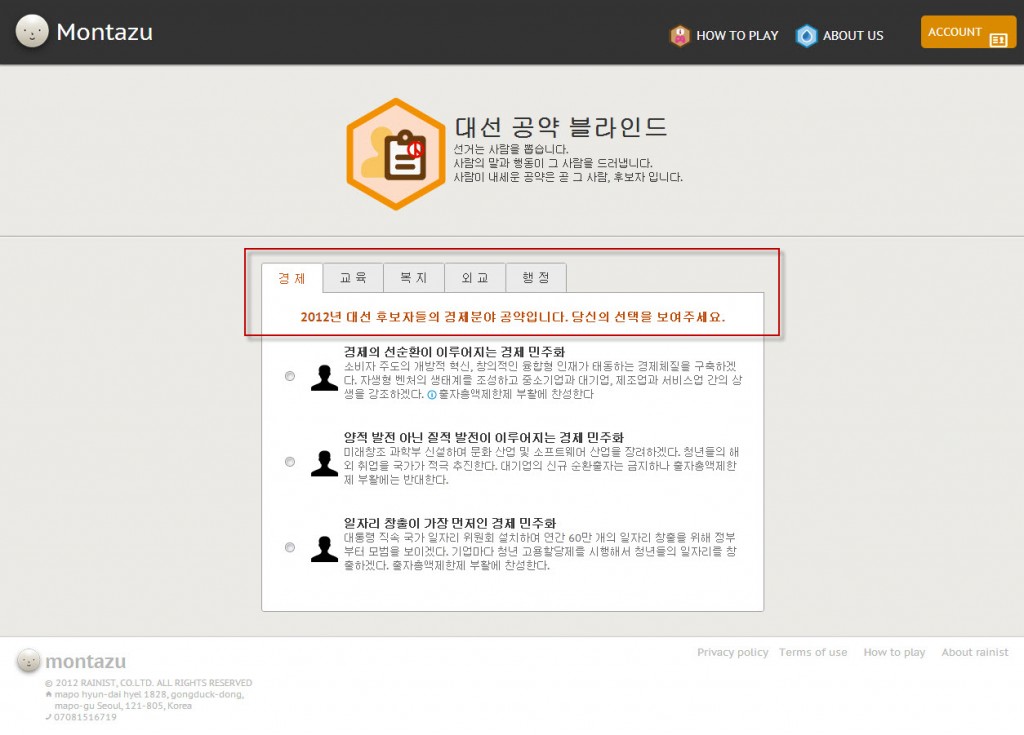Click the How to Play hexagon icon

[x=680, y=35]
